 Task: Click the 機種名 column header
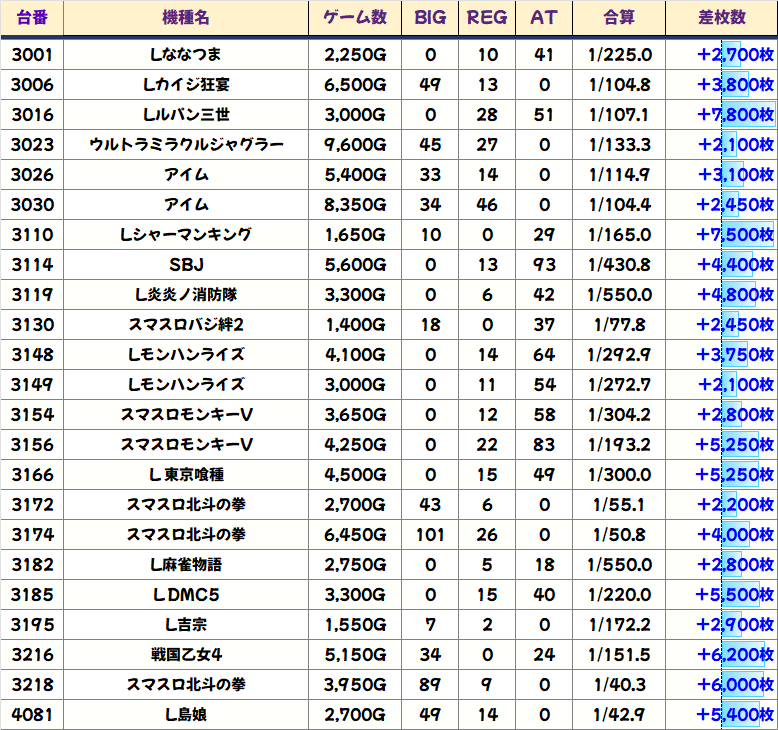pos(186,18)
